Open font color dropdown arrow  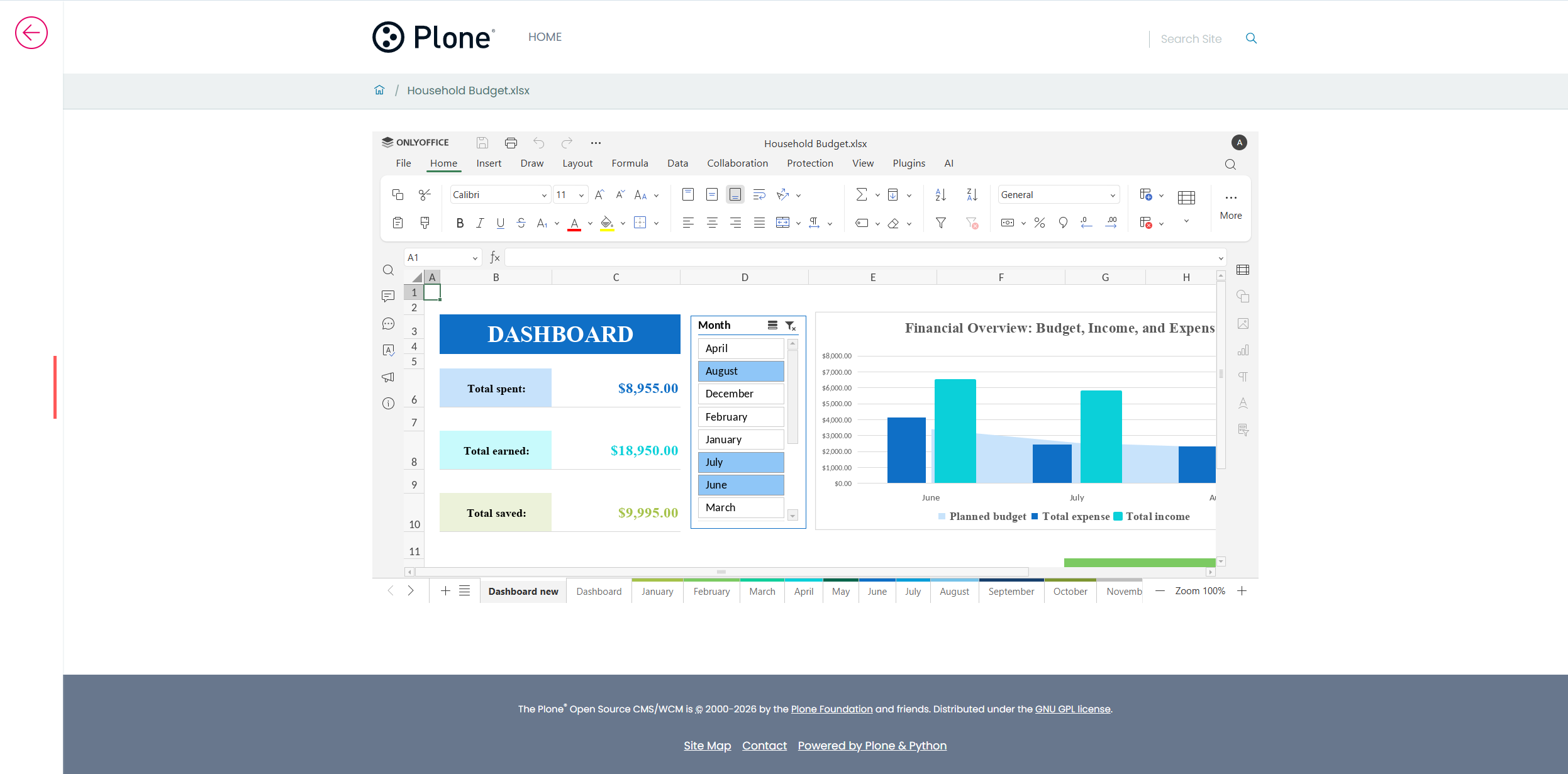click(590, 223)
